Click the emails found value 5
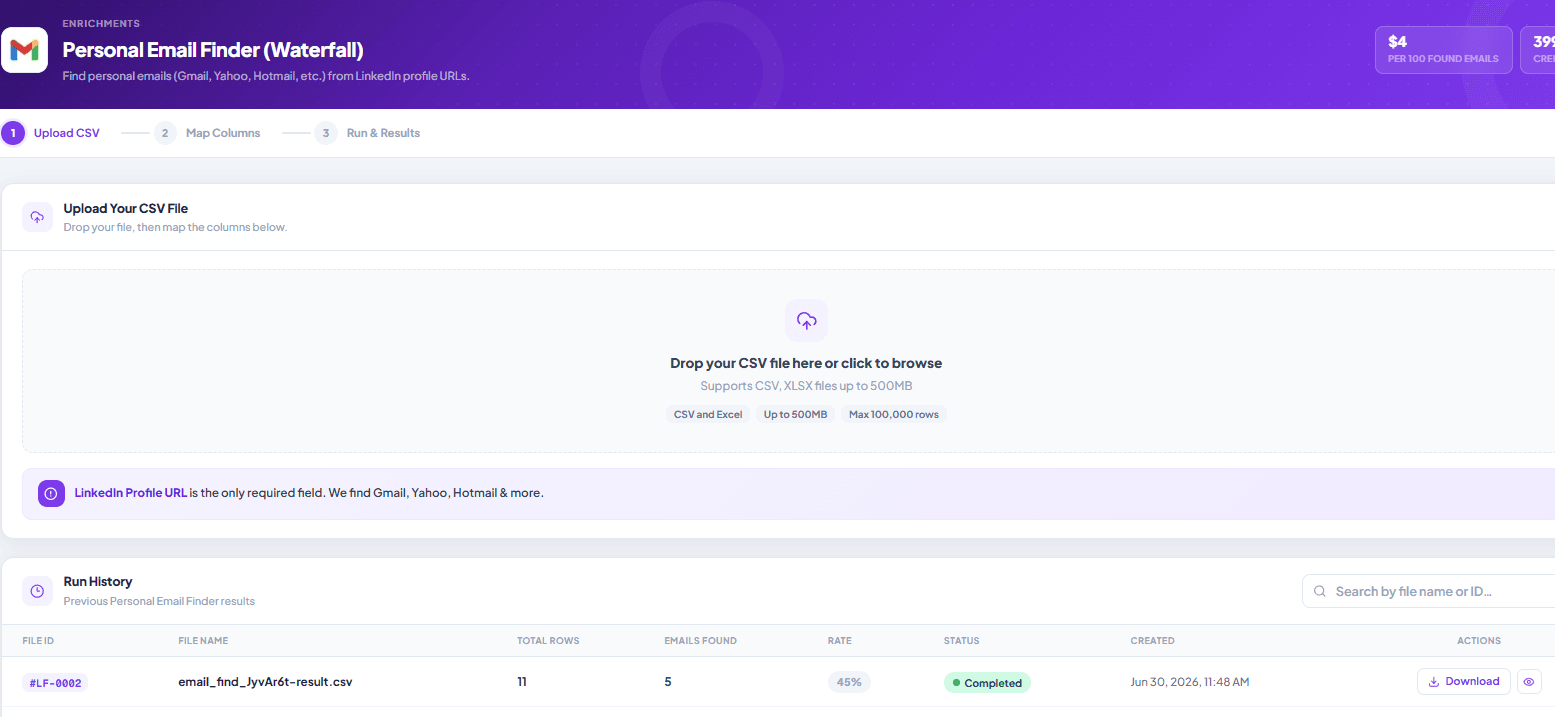The width and height of the screenshot is (1555, 717). coord(668,682)
